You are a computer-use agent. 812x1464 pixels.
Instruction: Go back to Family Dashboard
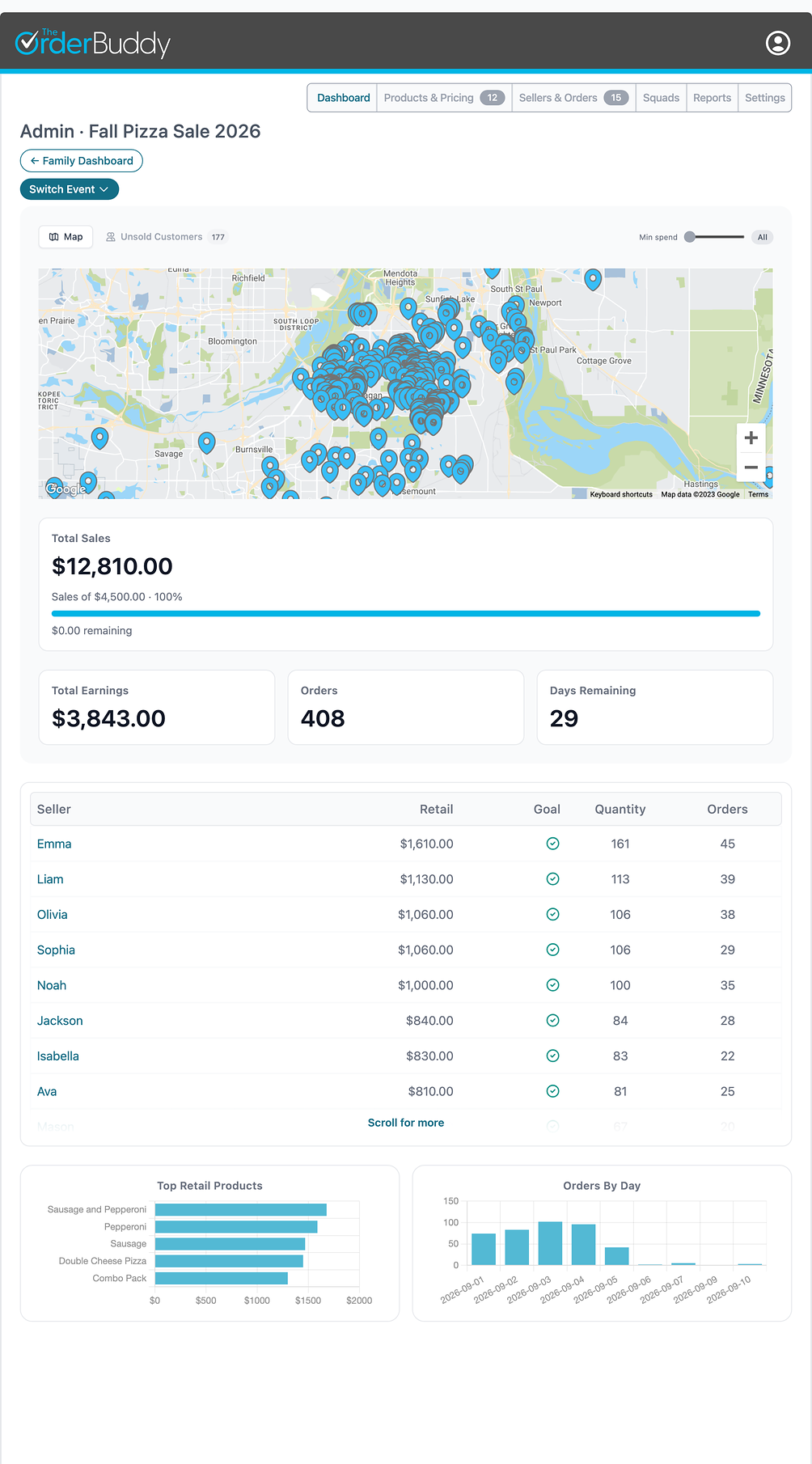(82, 161)
